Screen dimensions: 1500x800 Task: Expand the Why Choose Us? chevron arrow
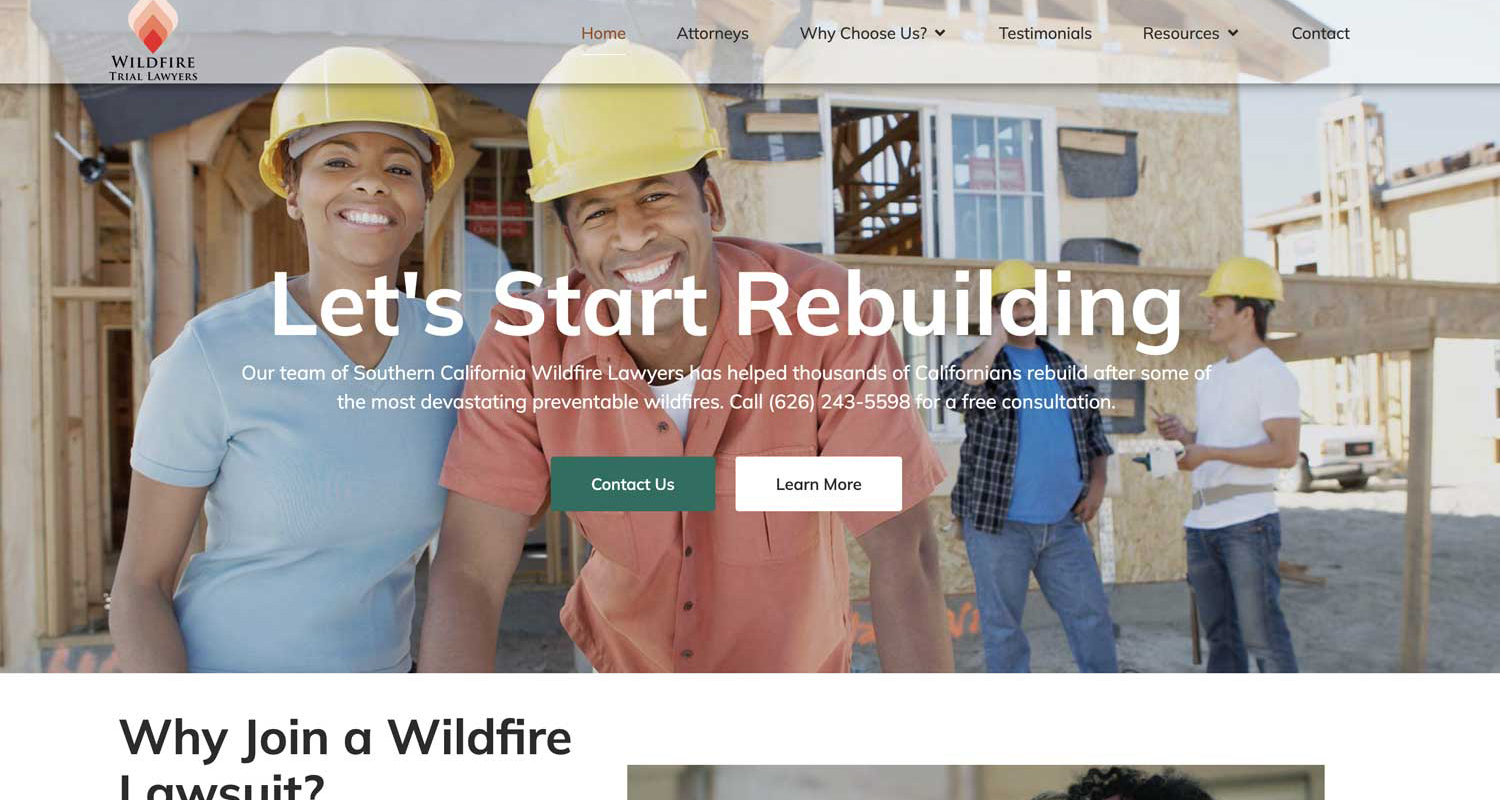click(x=940, y=34)
